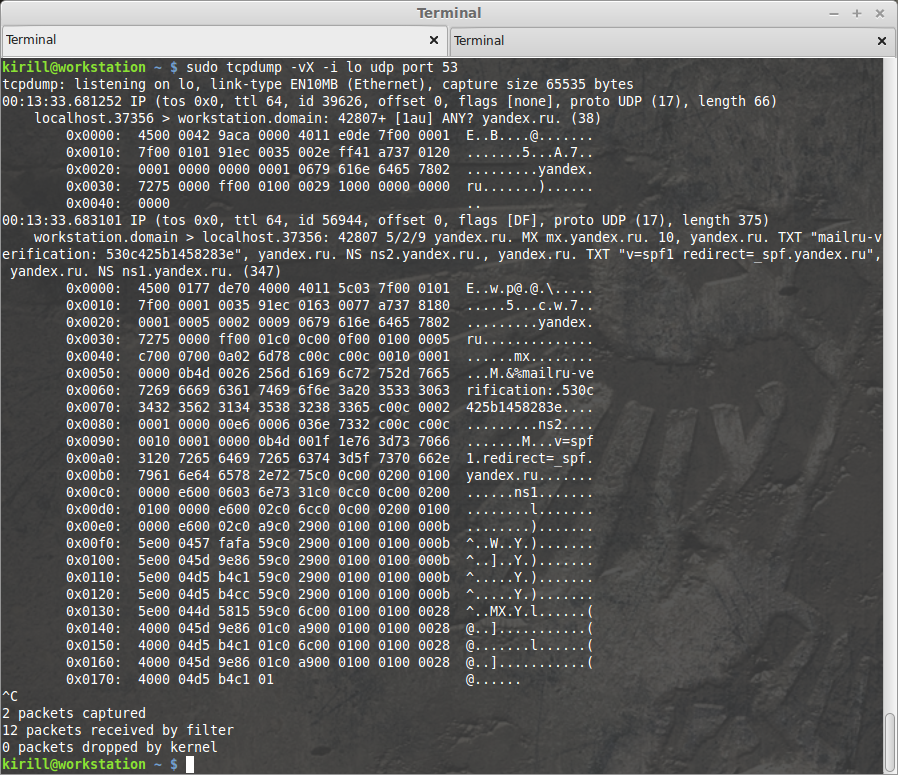
Task: Switch to the first Terminal tab
Action: 223,40
